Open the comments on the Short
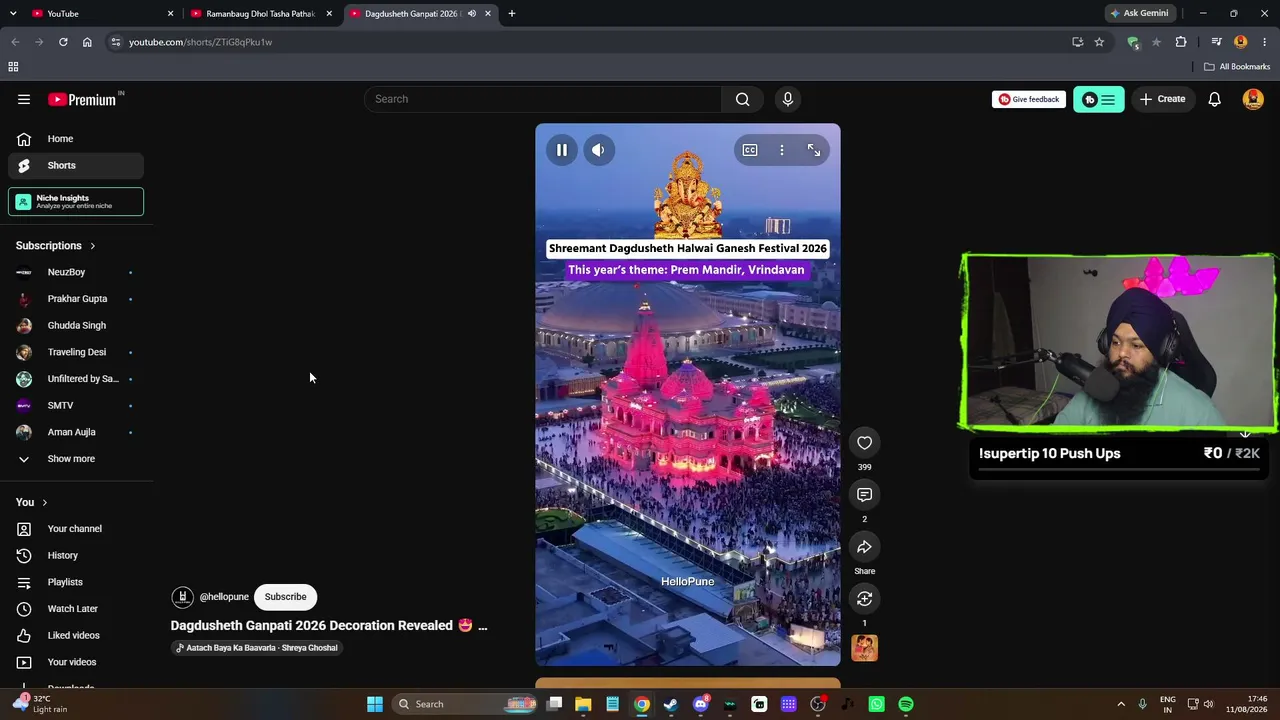1280x720 pixels. [865, 495]
